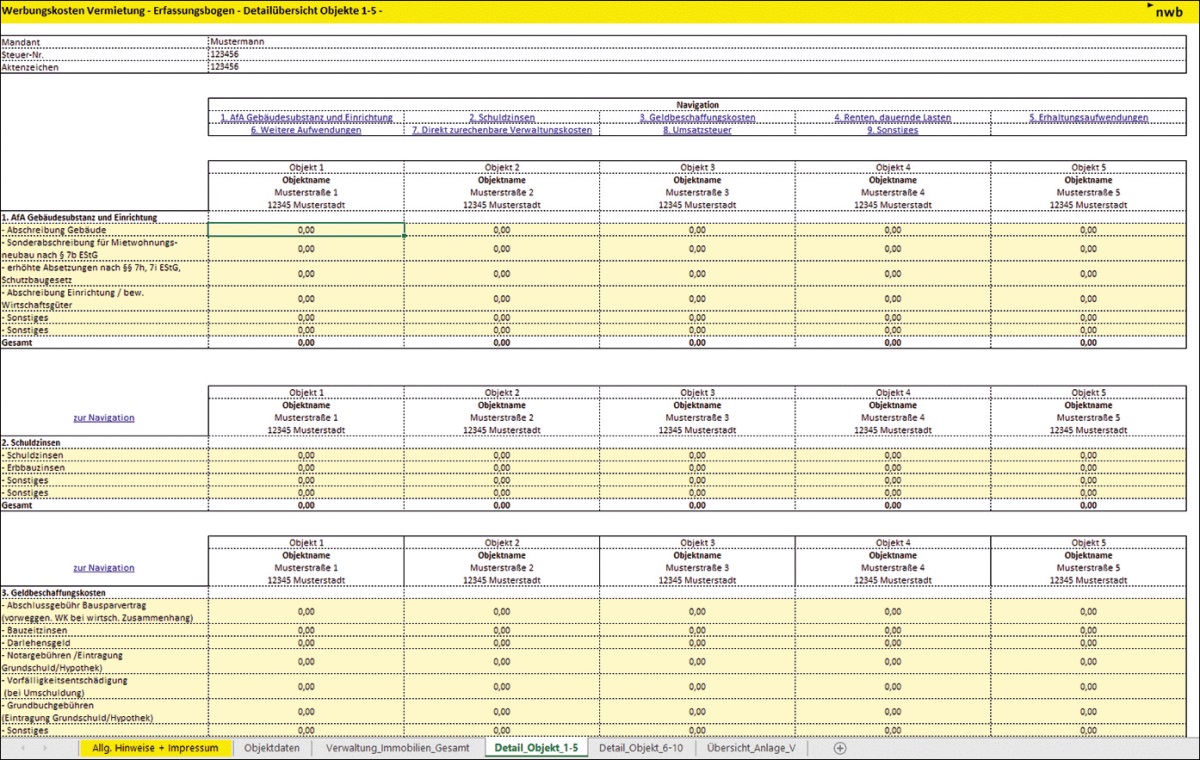
Task: Open the Objektdaten sheet tab
Action: click(272, 748)
